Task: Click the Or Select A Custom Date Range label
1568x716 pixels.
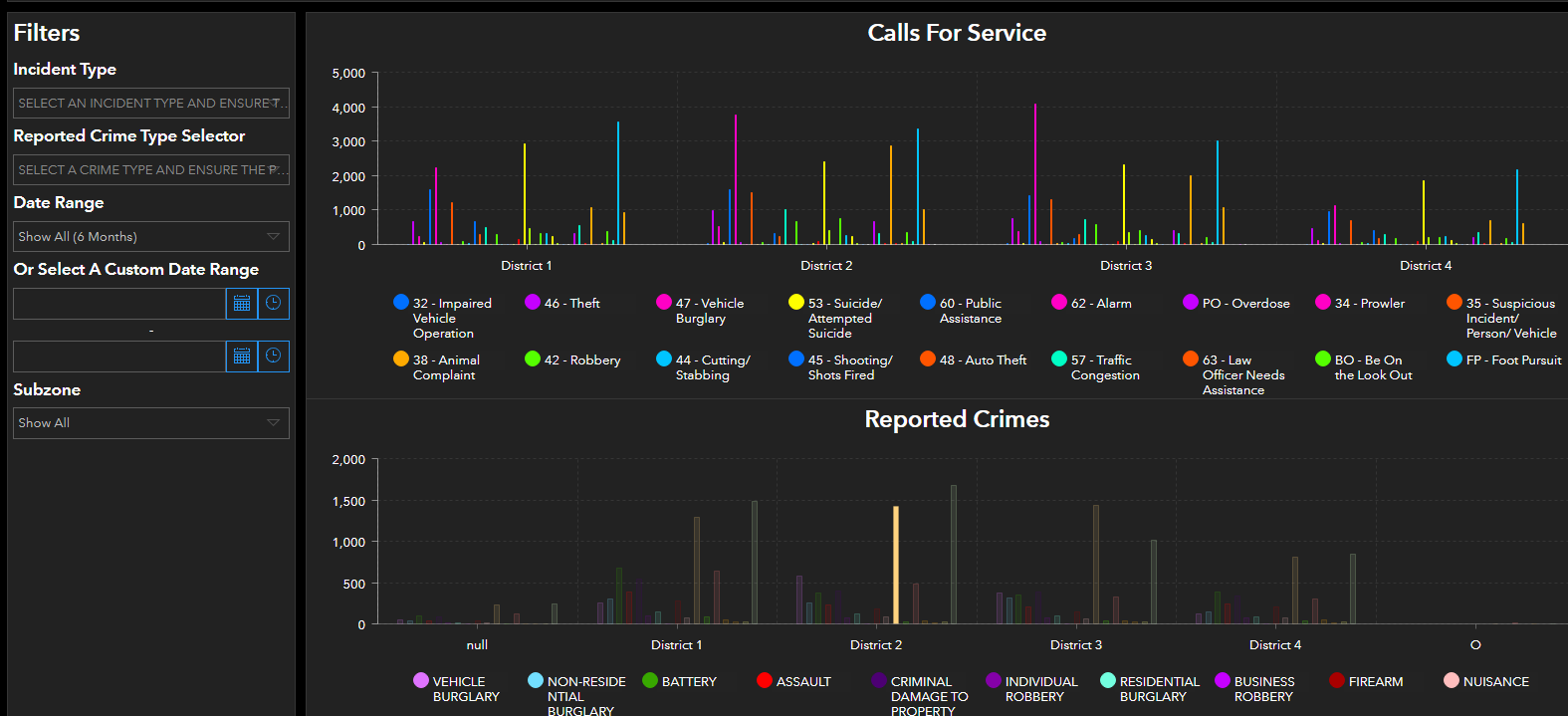Action: pyautogui.click(x=136, y=269)
